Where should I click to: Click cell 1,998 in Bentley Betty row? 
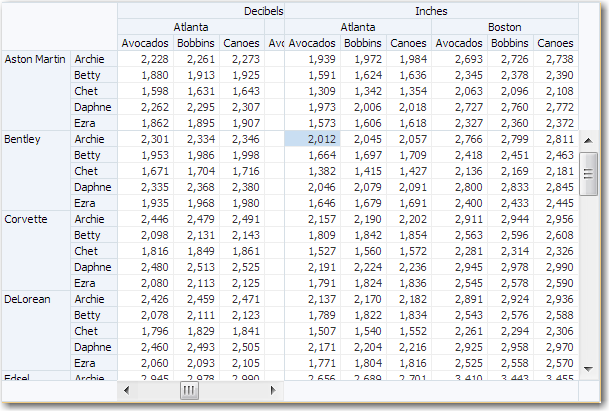[242, 155]
